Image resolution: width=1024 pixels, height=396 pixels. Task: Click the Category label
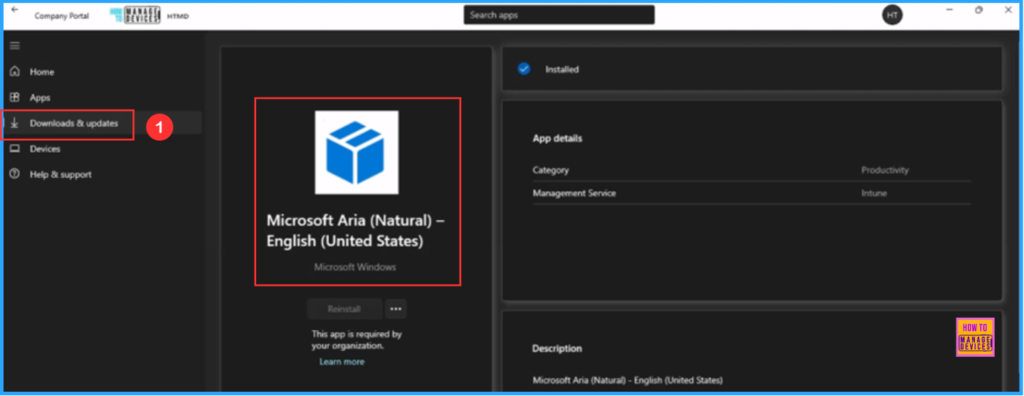[x=551, y=170]
